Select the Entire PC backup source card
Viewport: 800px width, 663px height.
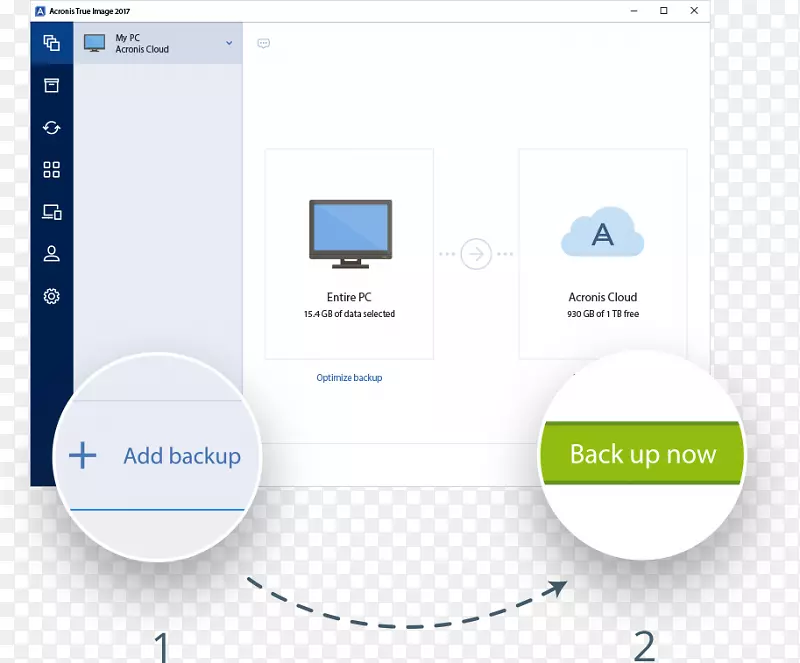tap(349, 254)
